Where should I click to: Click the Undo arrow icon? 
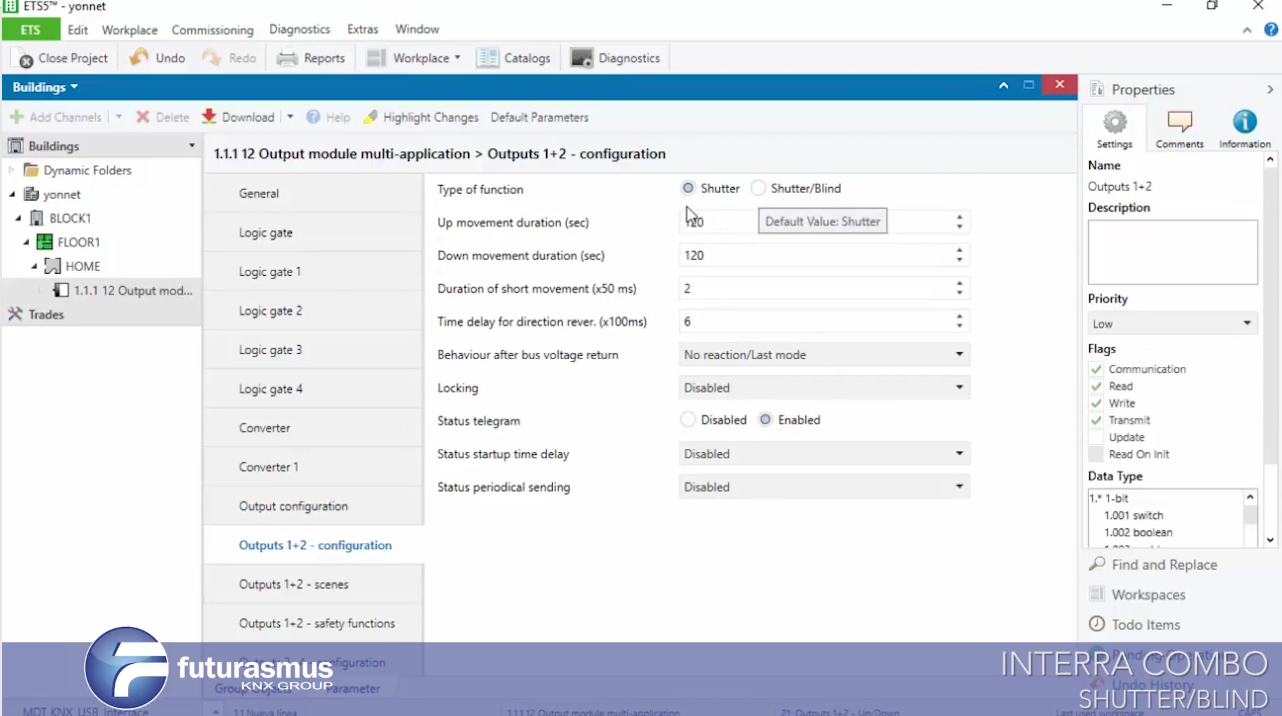click(x=140, y=58)
